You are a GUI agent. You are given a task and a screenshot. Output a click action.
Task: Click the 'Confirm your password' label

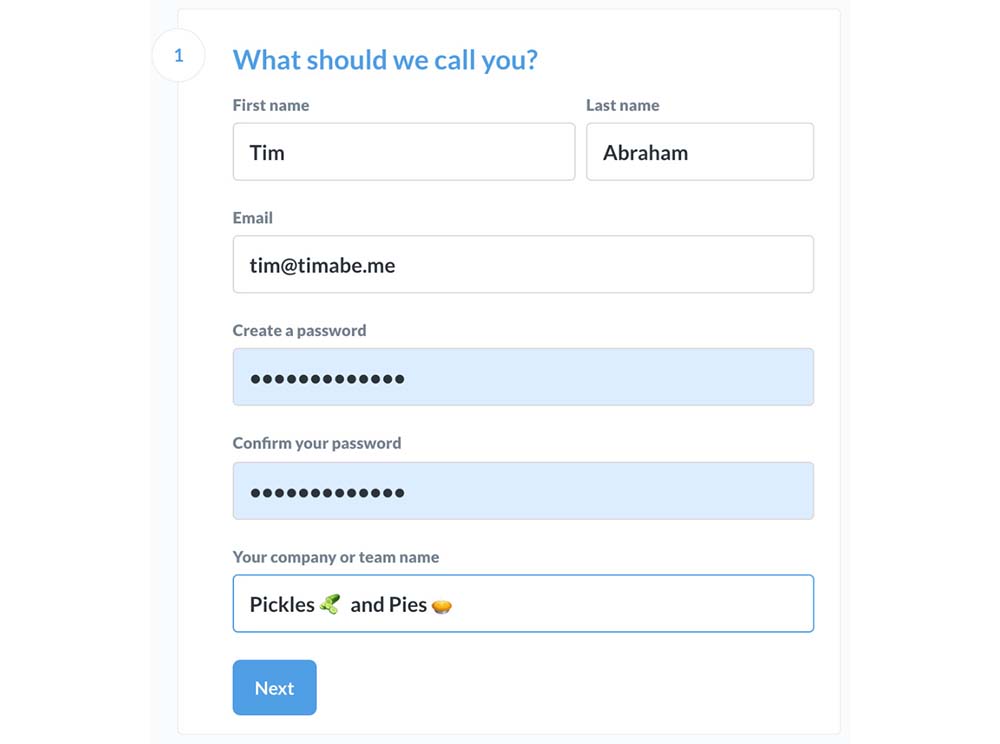317,443
